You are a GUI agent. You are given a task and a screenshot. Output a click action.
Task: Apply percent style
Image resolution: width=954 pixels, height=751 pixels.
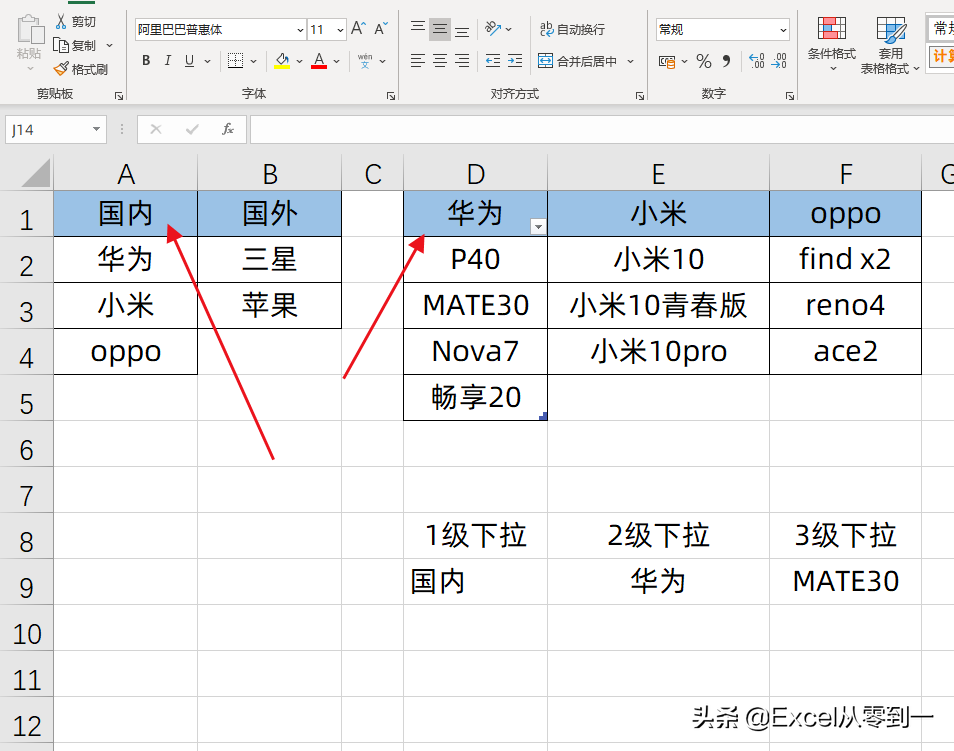click(x=704, y=61)
